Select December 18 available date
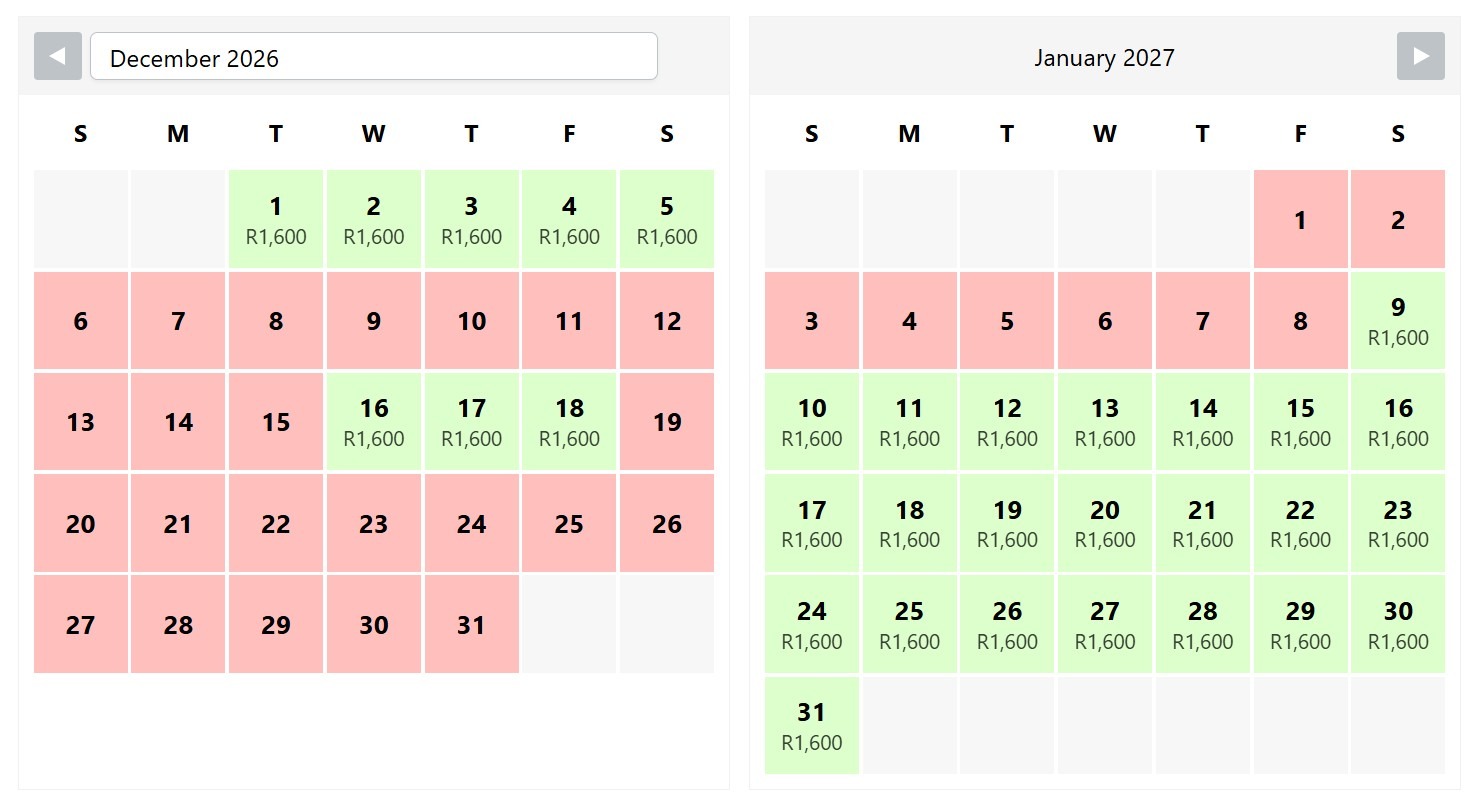 [569, 421]
